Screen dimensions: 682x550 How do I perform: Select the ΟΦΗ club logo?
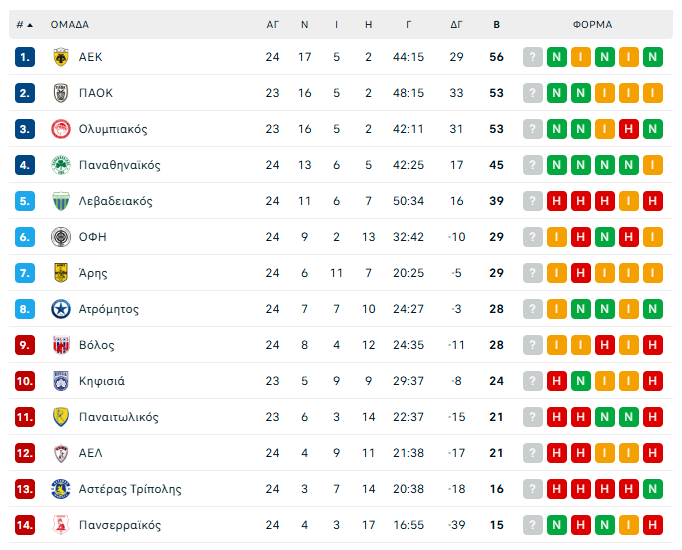pos(60,237)
